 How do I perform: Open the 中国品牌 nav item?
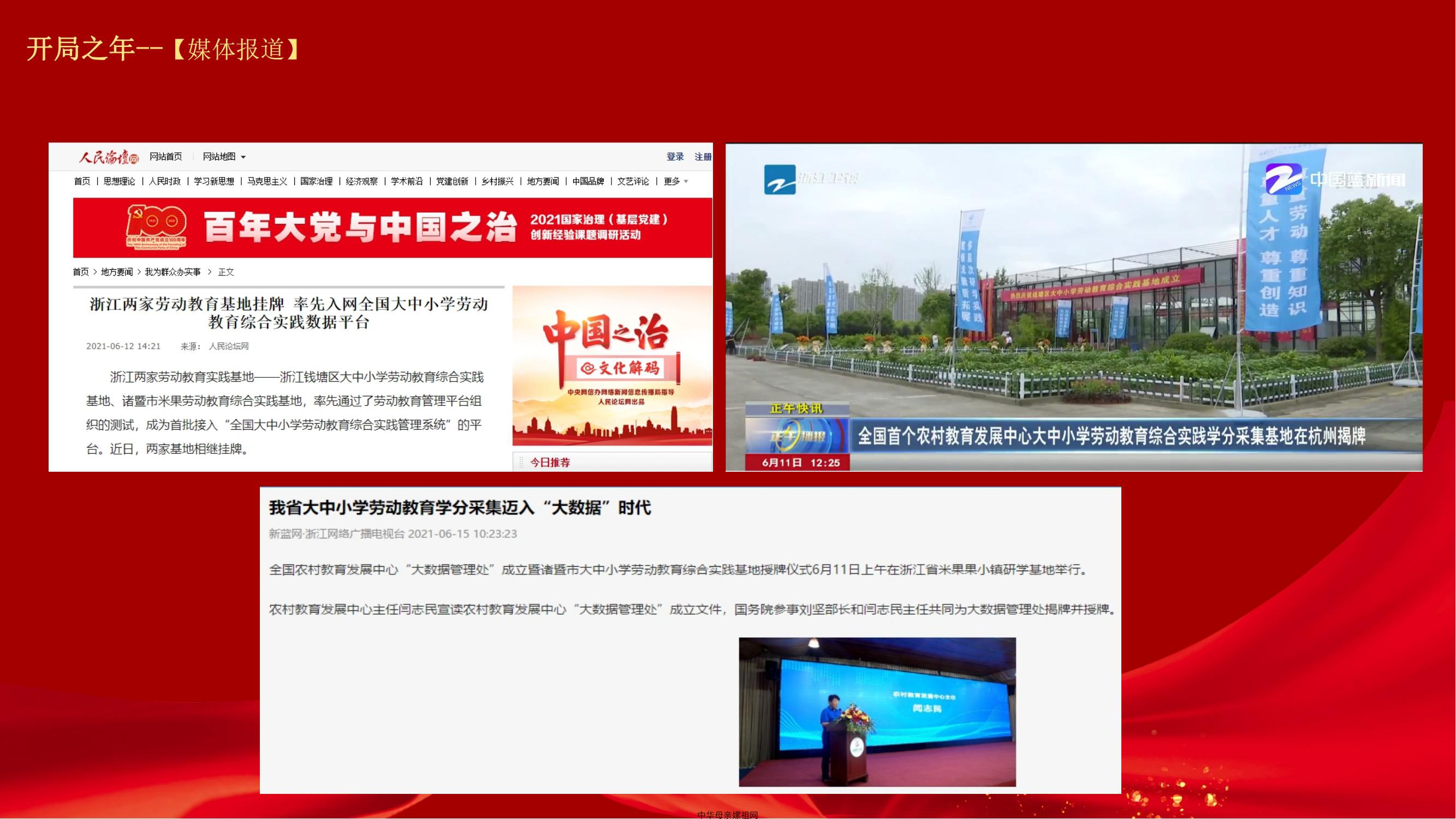tap(588, 181)
